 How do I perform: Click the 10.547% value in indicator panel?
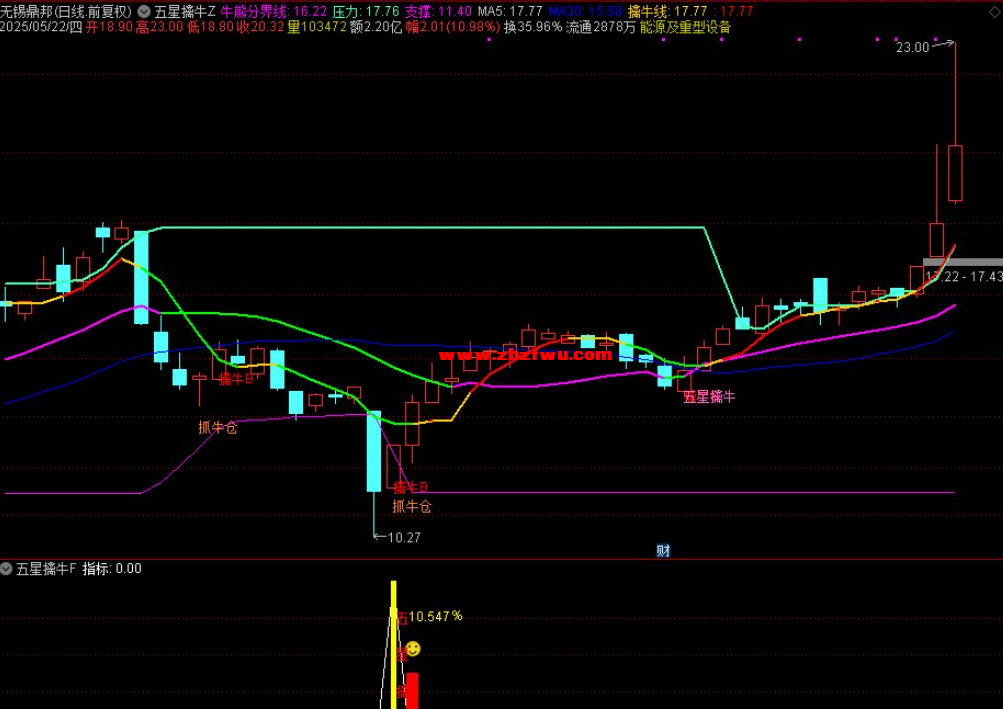[436, 616]
